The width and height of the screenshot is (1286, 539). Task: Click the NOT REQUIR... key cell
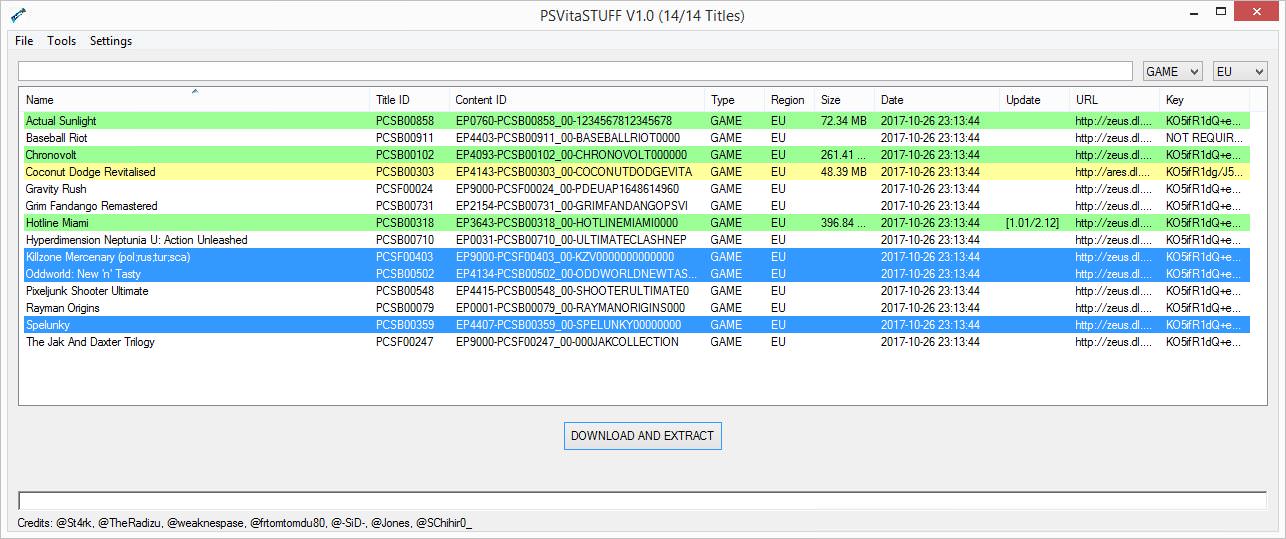pos(1204,138)
